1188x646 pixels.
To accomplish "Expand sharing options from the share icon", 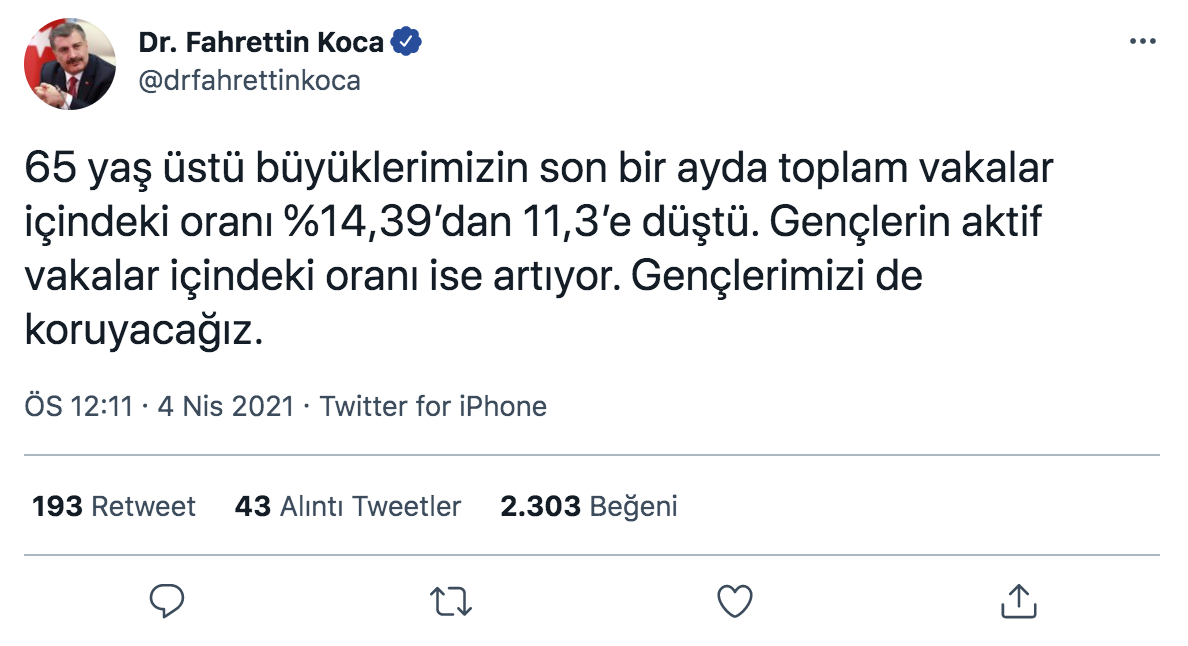I will pos(1020,601).
